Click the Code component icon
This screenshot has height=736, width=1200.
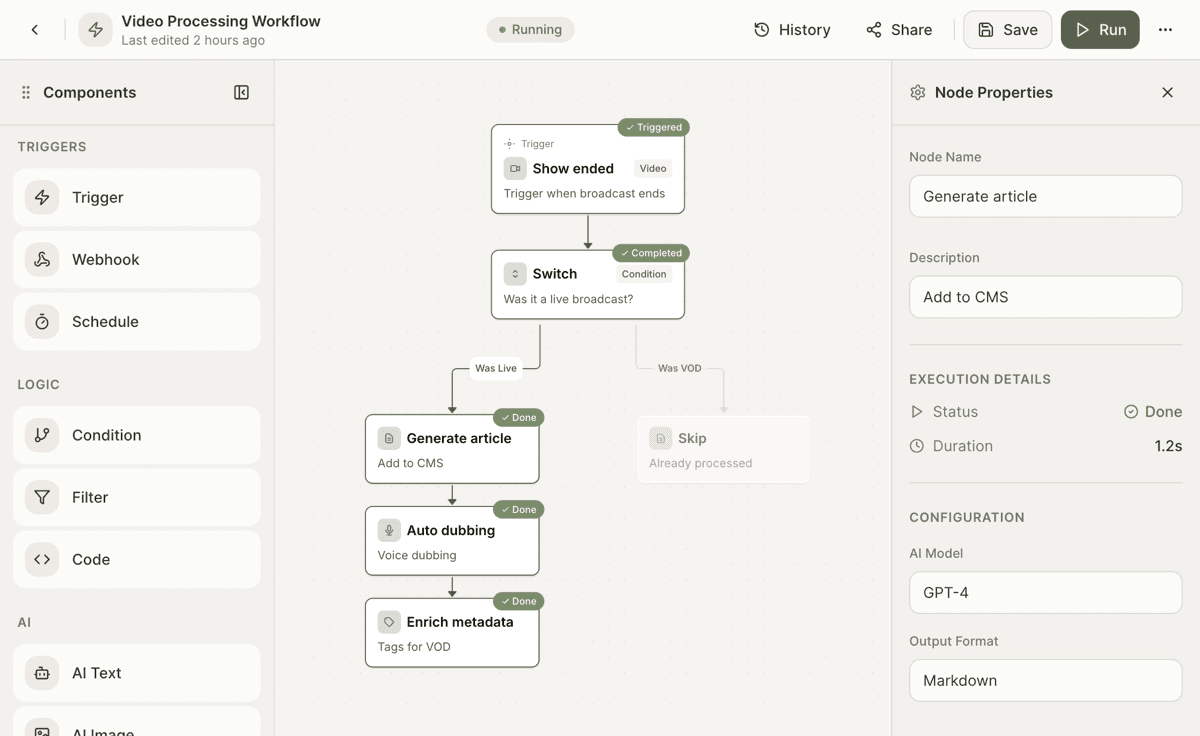pos(41,559)
